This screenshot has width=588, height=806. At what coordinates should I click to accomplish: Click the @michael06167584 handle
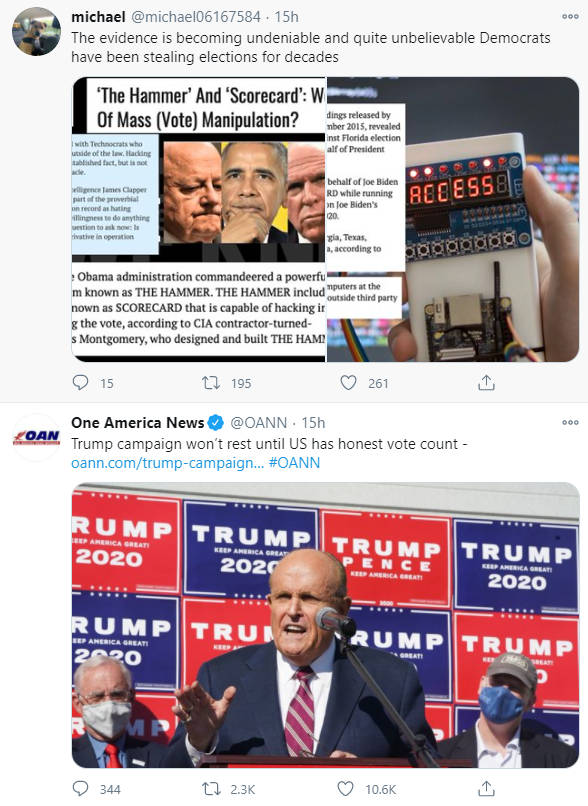tap(196, 17)
